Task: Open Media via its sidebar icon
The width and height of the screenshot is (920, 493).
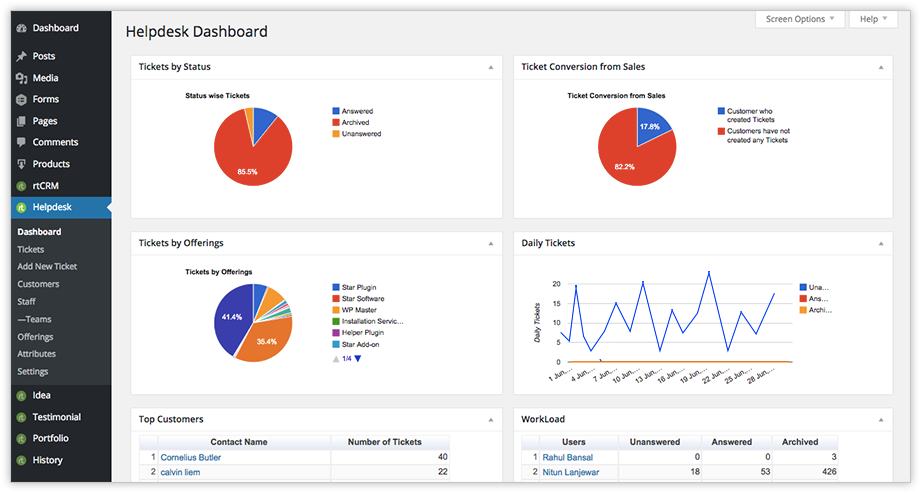Action: [x=21, y=78]
